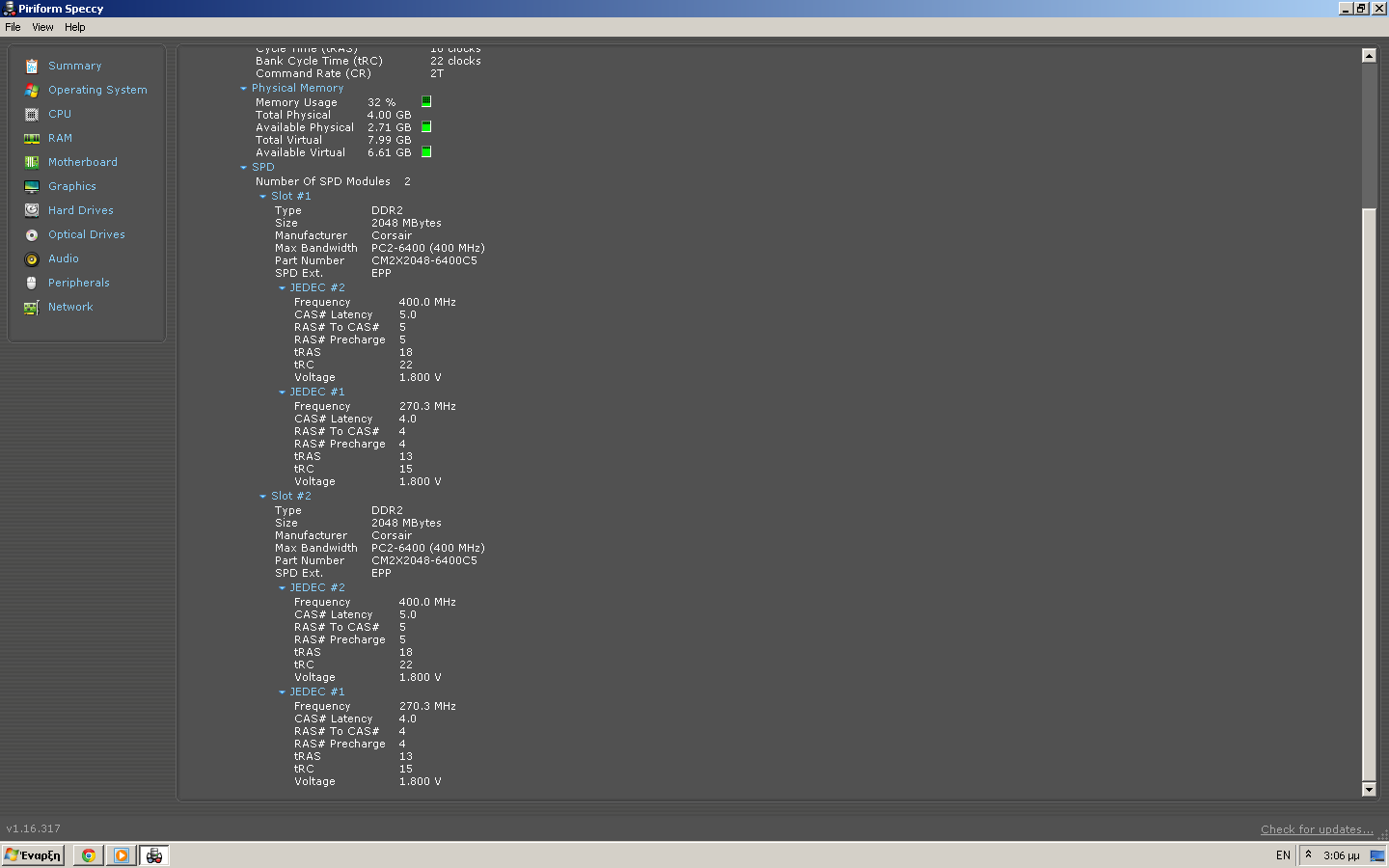Click the Speccy title bar app icon
The width and height of the screenshot is (1389, 868).
(9, 9)
